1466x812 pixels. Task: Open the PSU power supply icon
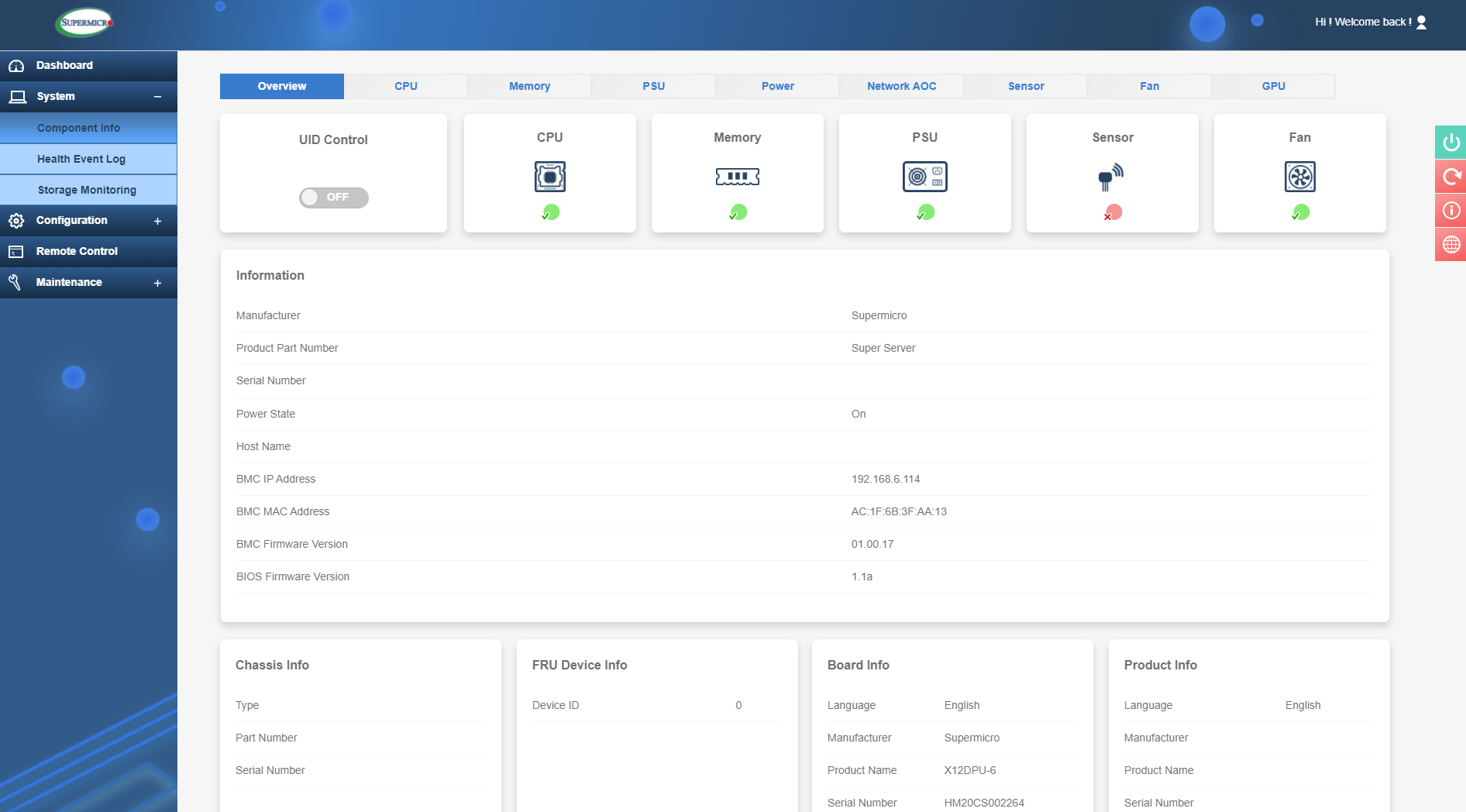click(924, 177)
